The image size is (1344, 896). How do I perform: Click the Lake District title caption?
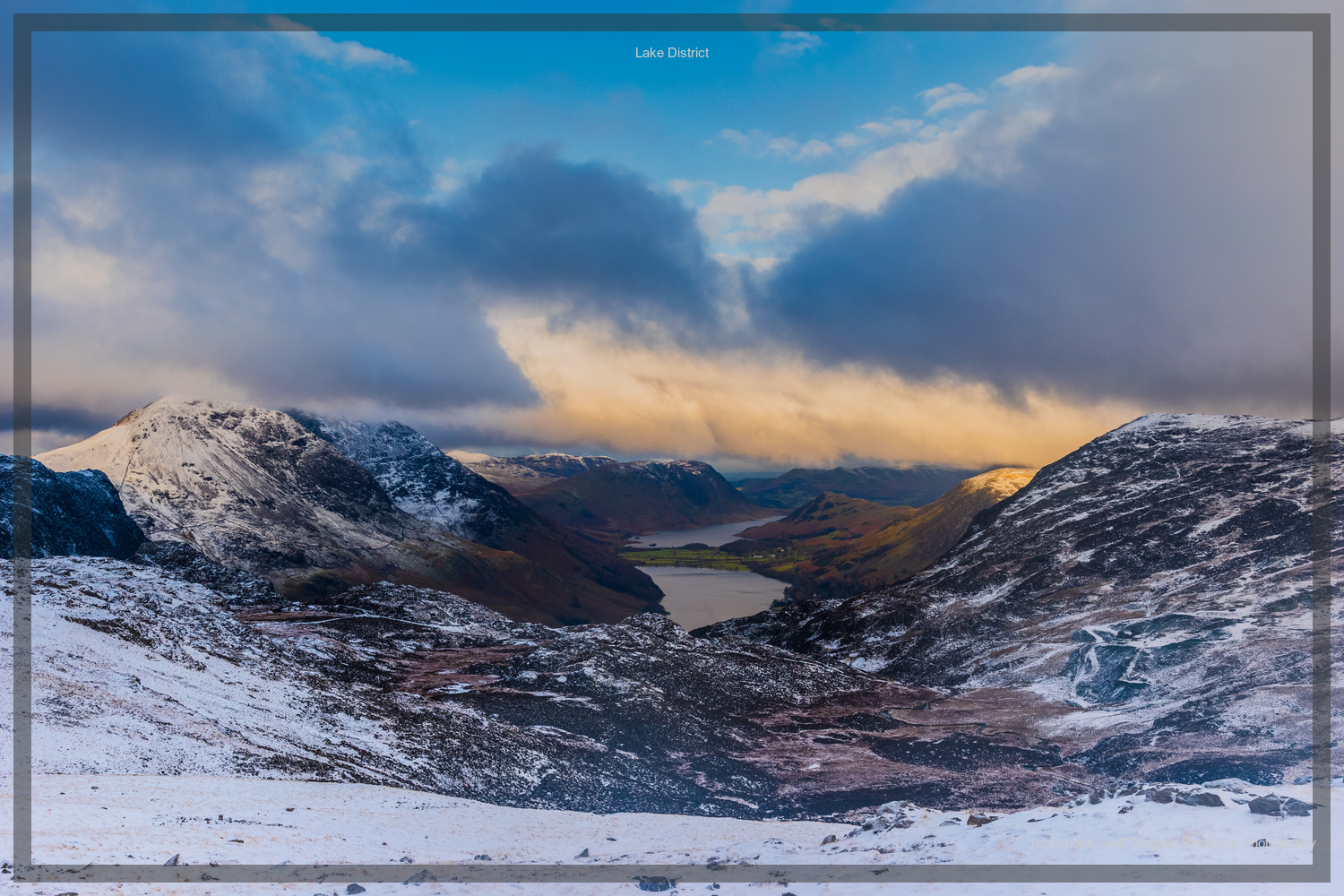(x=670, y=53)
